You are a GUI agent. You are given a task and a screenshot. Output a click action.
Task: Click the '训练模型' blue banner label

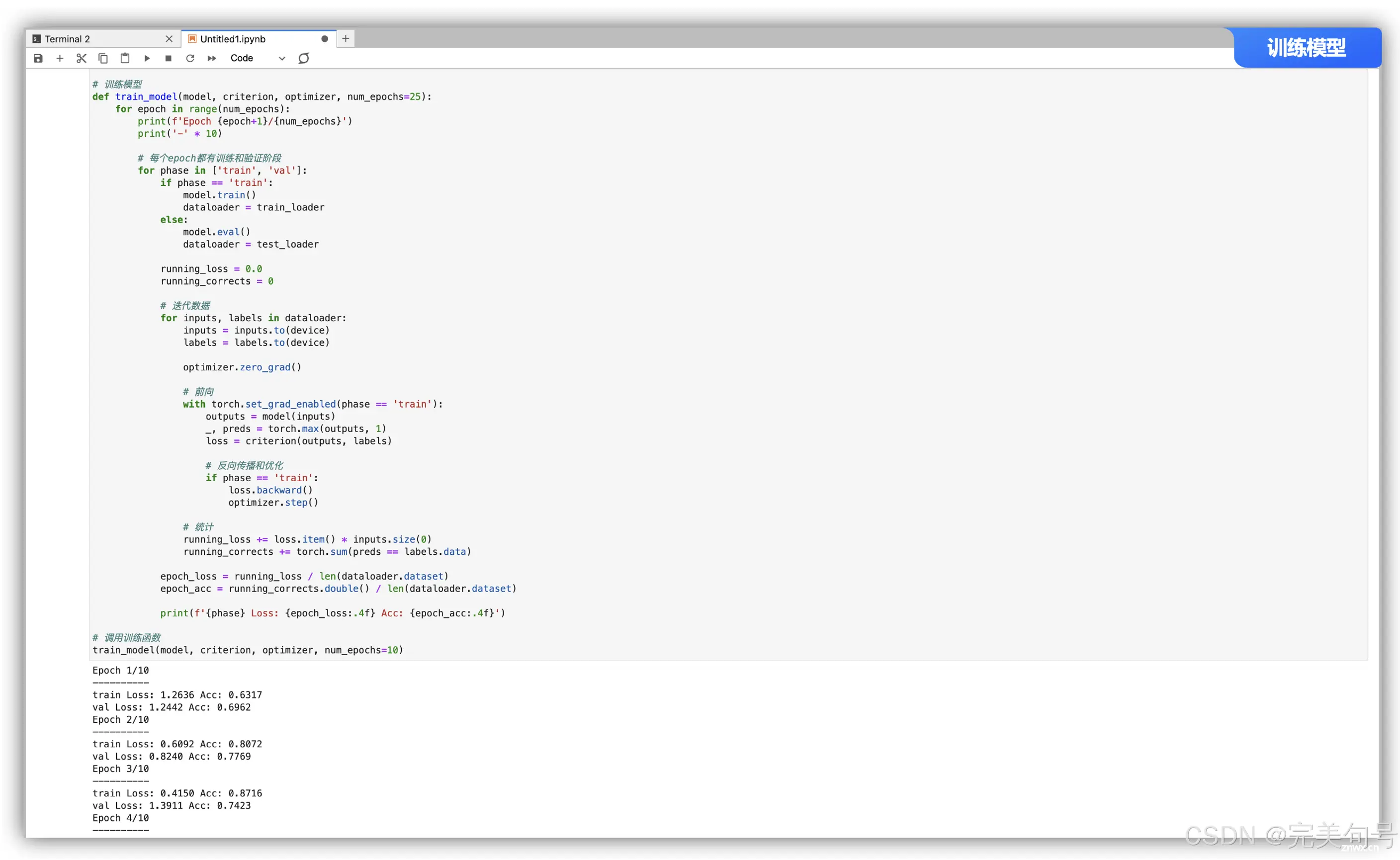1307,48
